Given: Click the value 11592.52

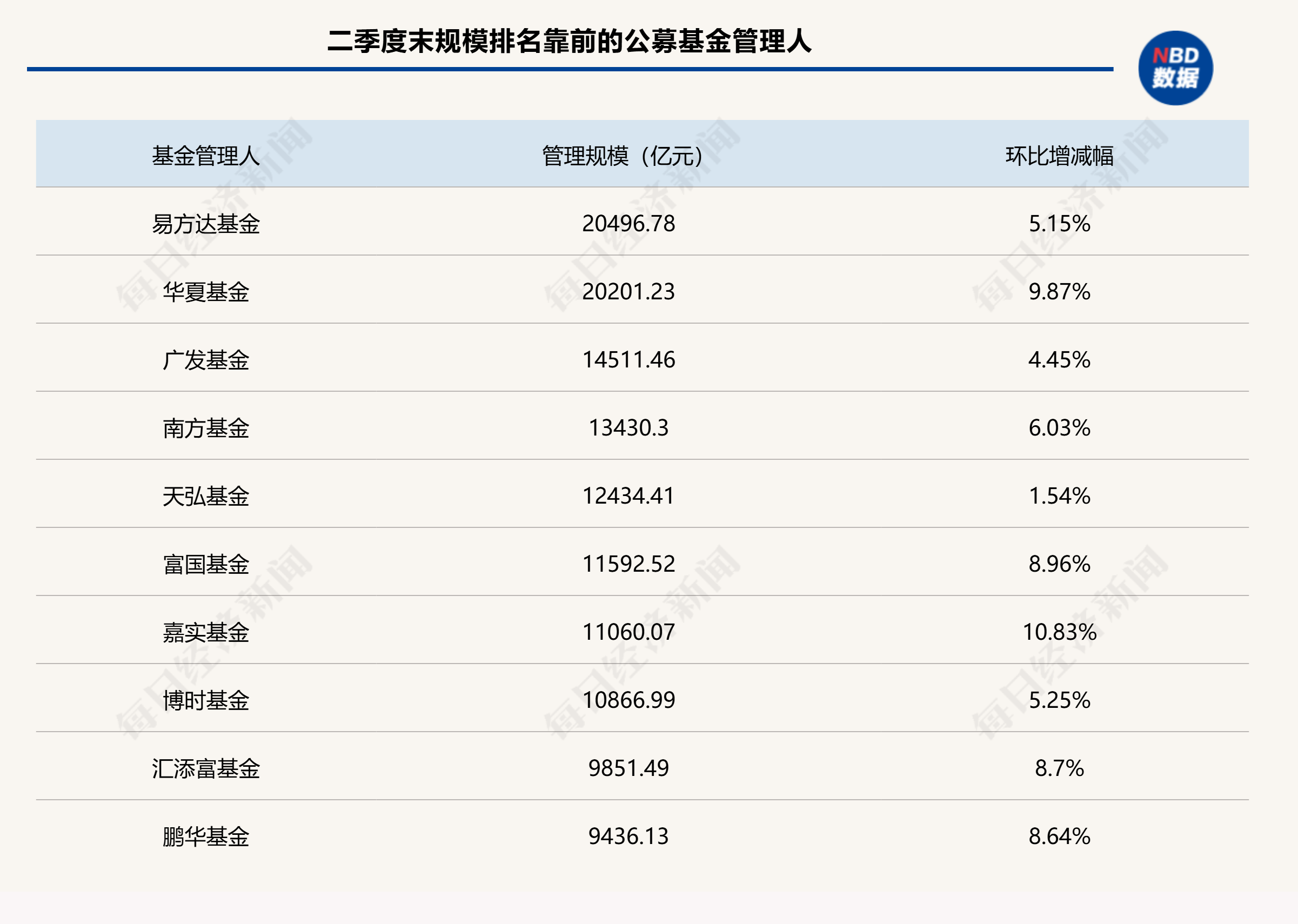Looking at the screenshot, I should click(x=628, y=564).
